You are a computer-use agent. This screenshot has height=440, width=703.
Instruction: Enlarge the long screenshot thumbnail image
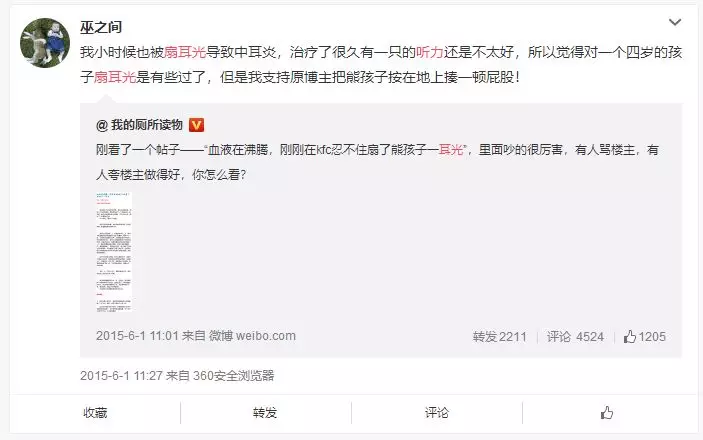(114, 252)
